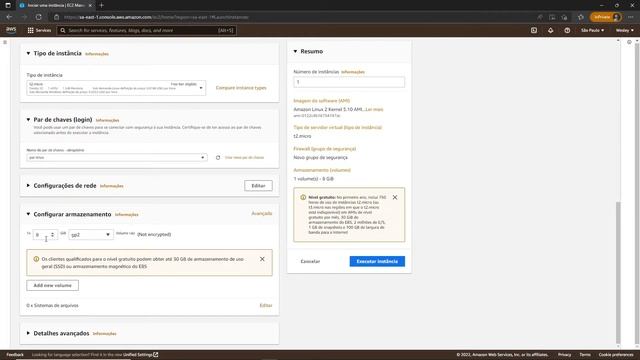Open the help question mark icon

coord(567,30)
